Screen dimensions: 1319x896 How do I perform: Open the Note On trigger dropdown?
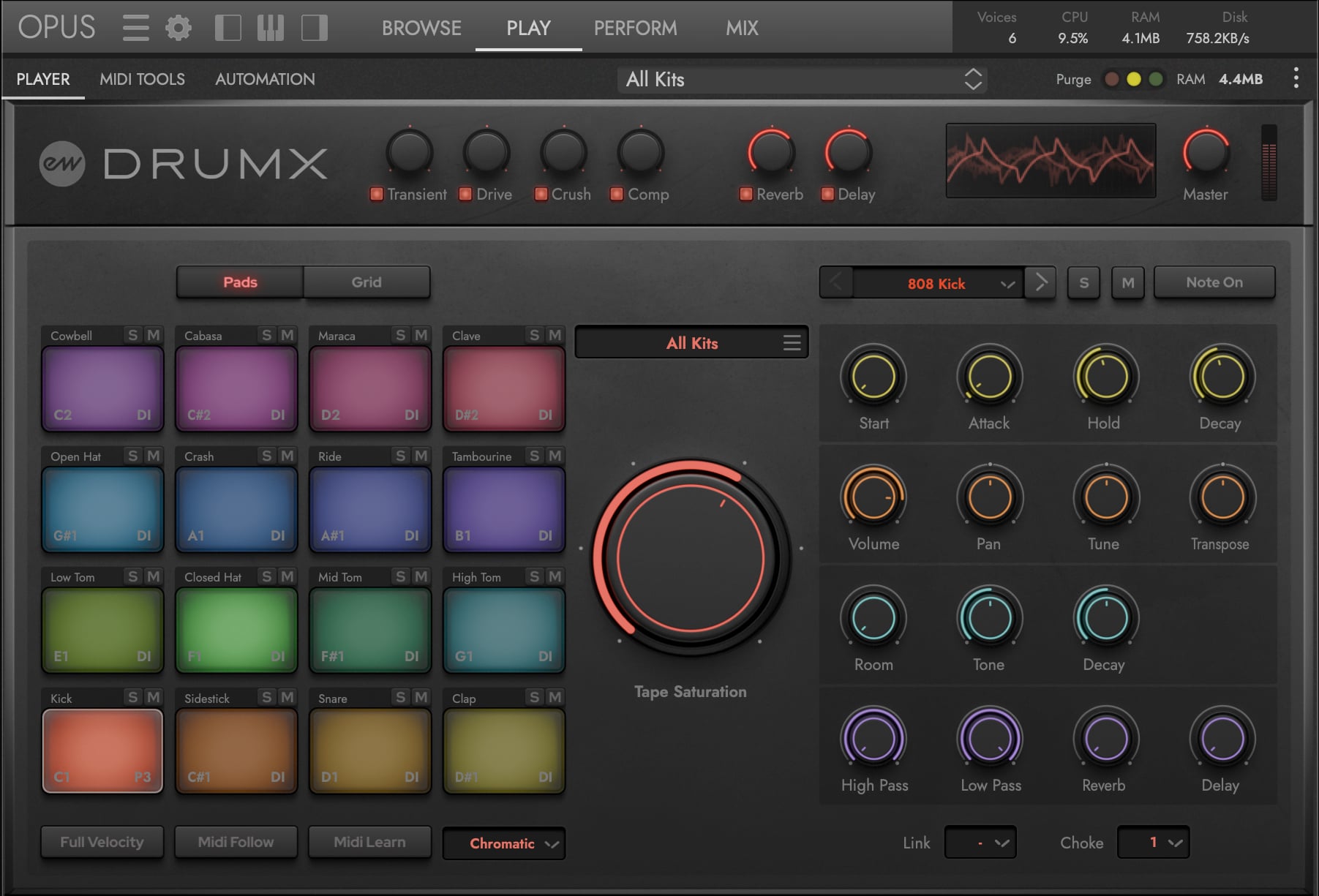click(1214, 282)
